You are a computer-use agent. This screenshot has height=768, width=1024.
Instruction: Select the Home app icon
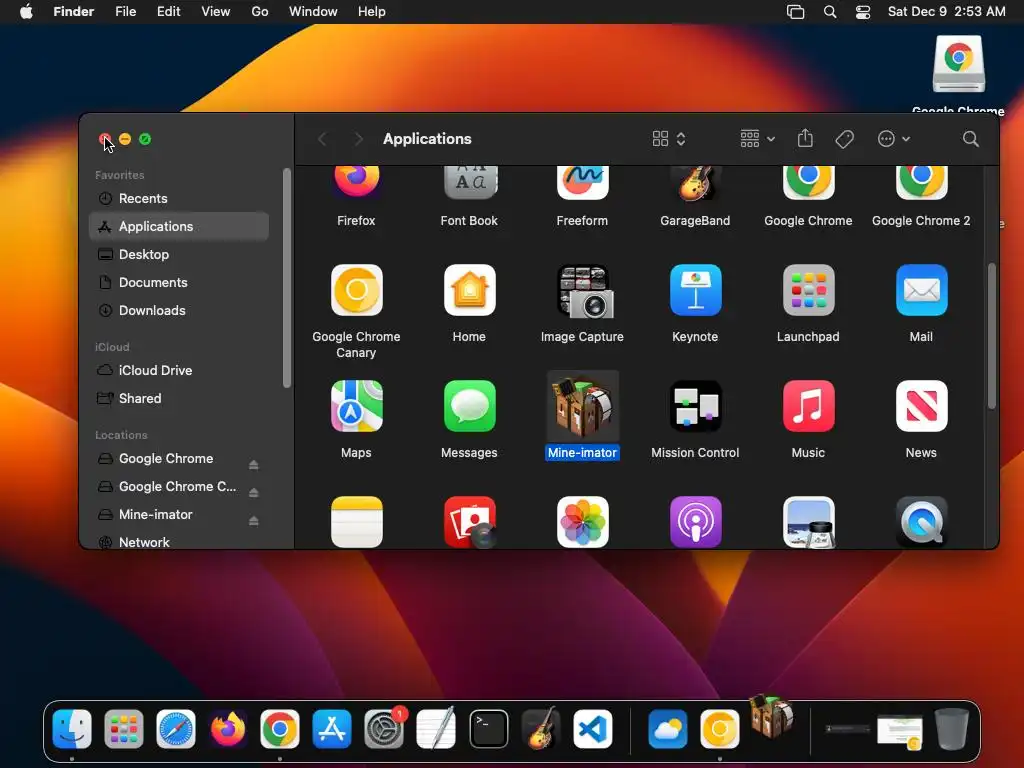(x=469, y=290)
